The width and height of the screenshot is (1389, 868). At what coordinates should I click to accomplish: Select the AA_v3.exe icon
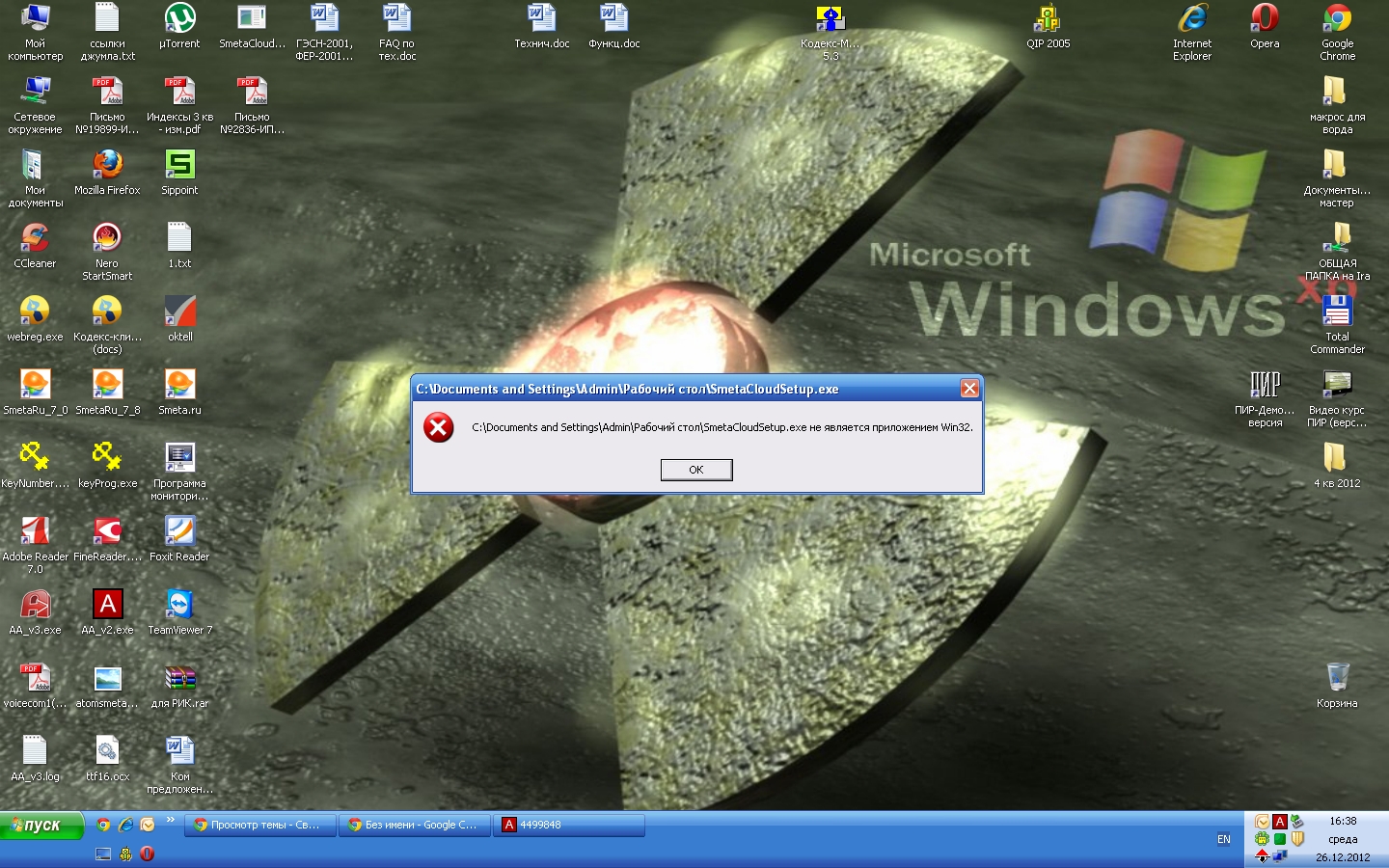click(x=36, y=612)
